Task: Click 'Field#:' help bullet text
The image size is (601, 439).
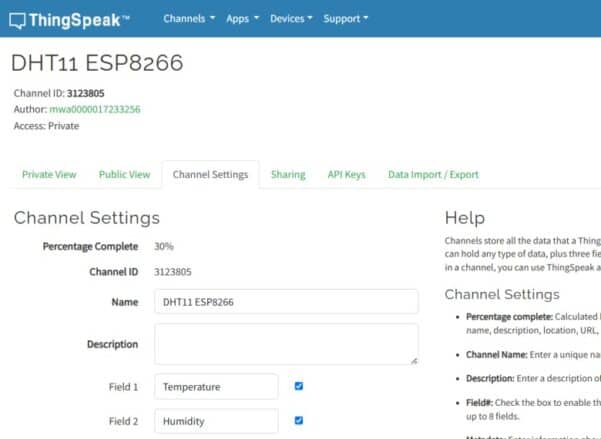Action: [x=479, y=403]
